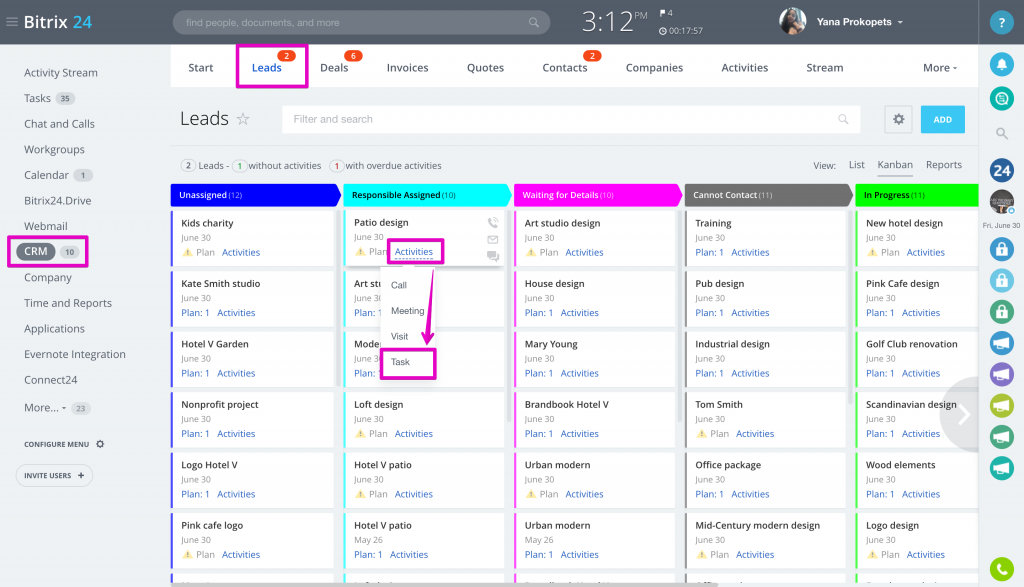This screenshot has height=587, width=1024.
Task: Choose Visit from the activities popup
Action: [x=399, y=336]
